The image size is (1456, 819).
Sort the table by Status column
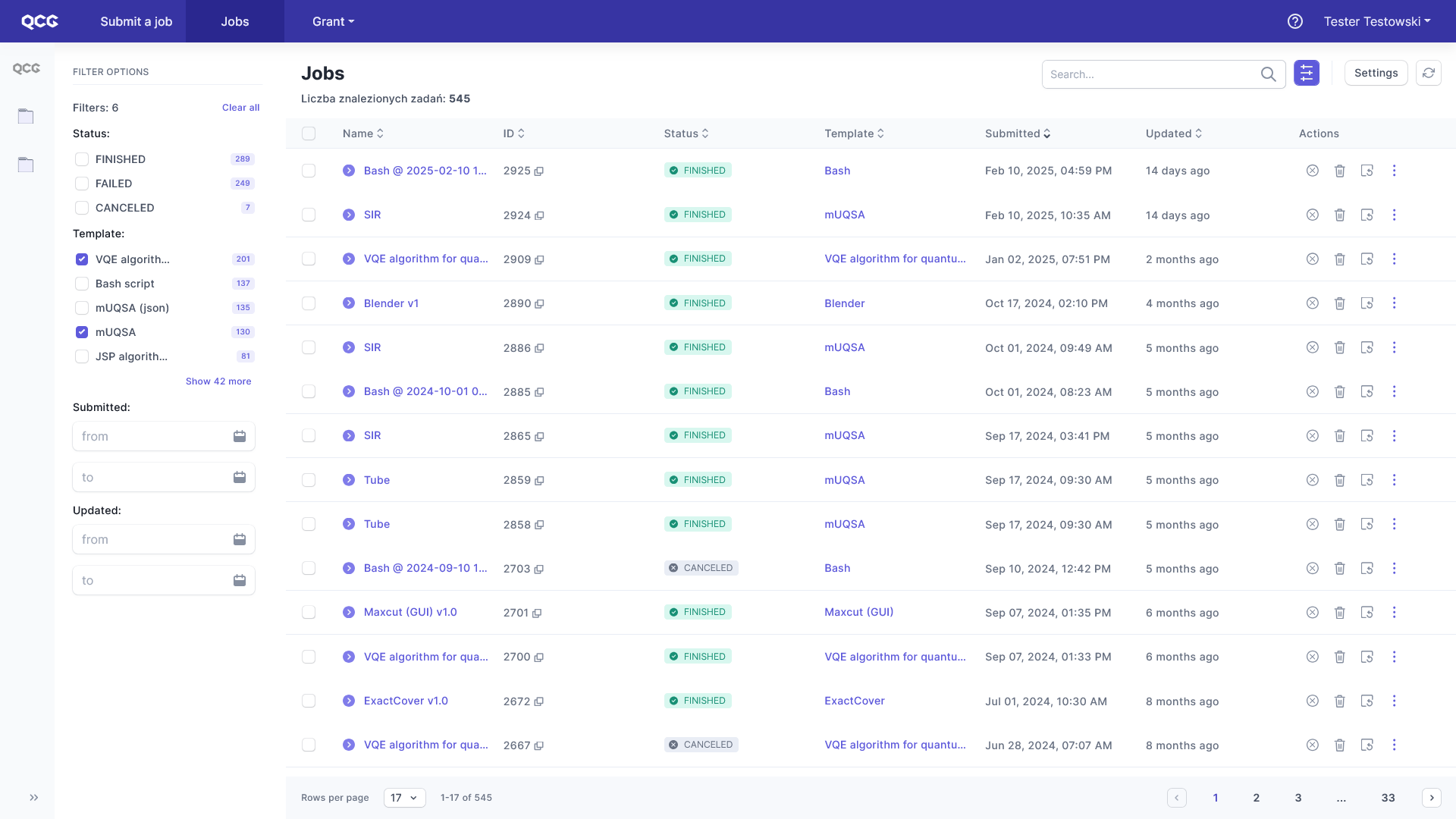686,133
